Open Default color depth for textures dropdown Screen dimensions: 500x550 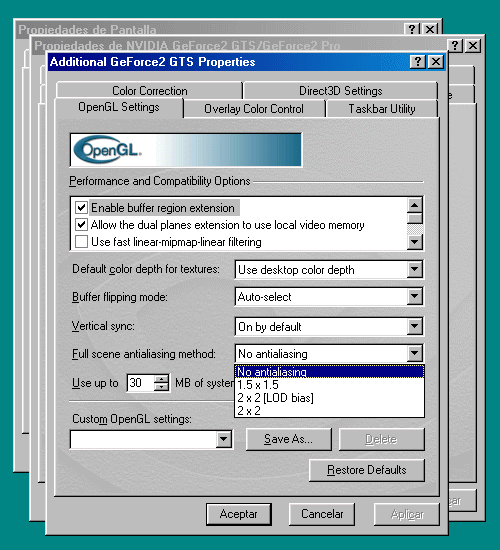coord(414,269)
